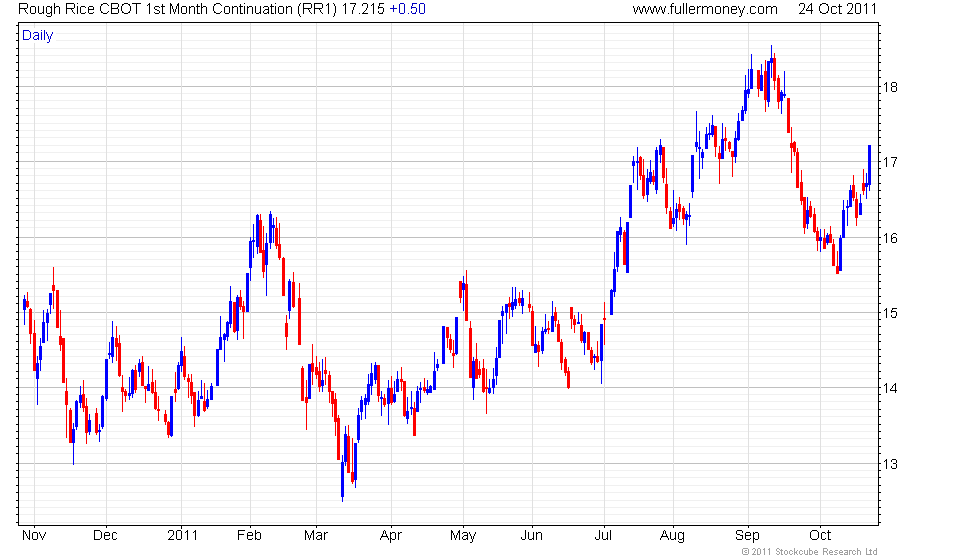
Task: Select the Nov label on time axis
Action: pos(34,536)
